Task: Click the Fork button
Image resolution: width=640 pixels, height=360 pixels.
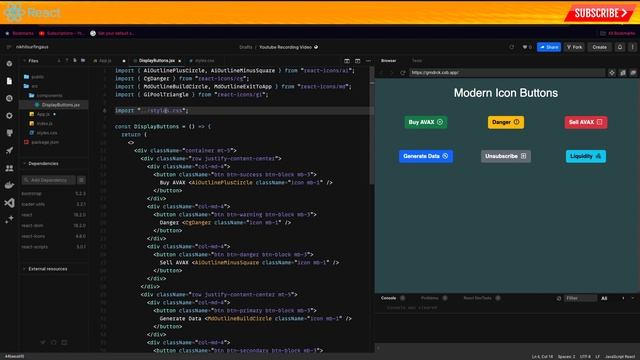Action: pyautogui.click(x=574, y=47)
